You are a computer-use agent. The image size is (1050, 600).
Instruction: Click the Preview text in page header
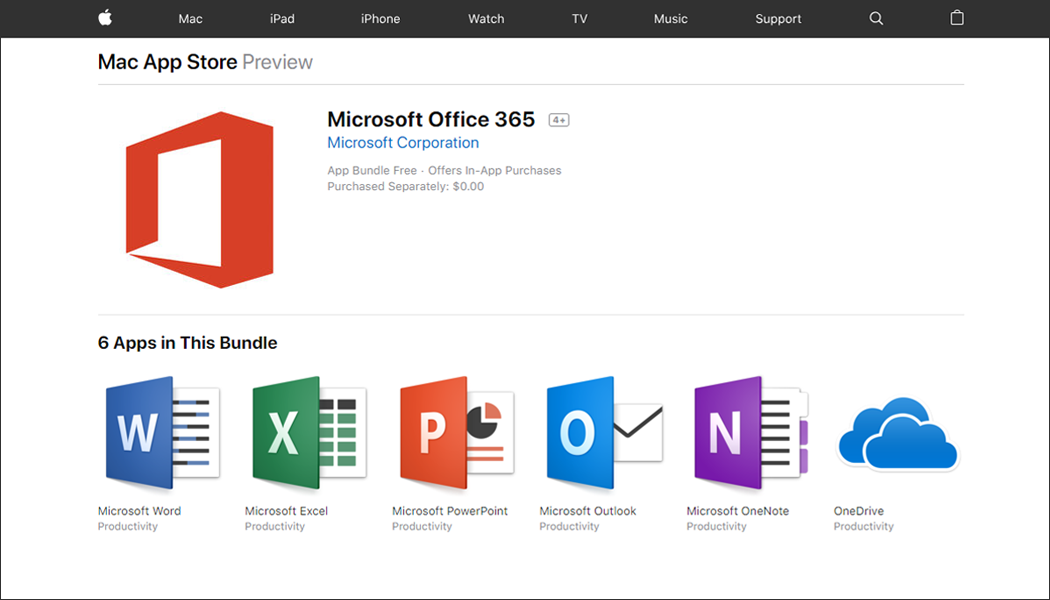(277, 62)
